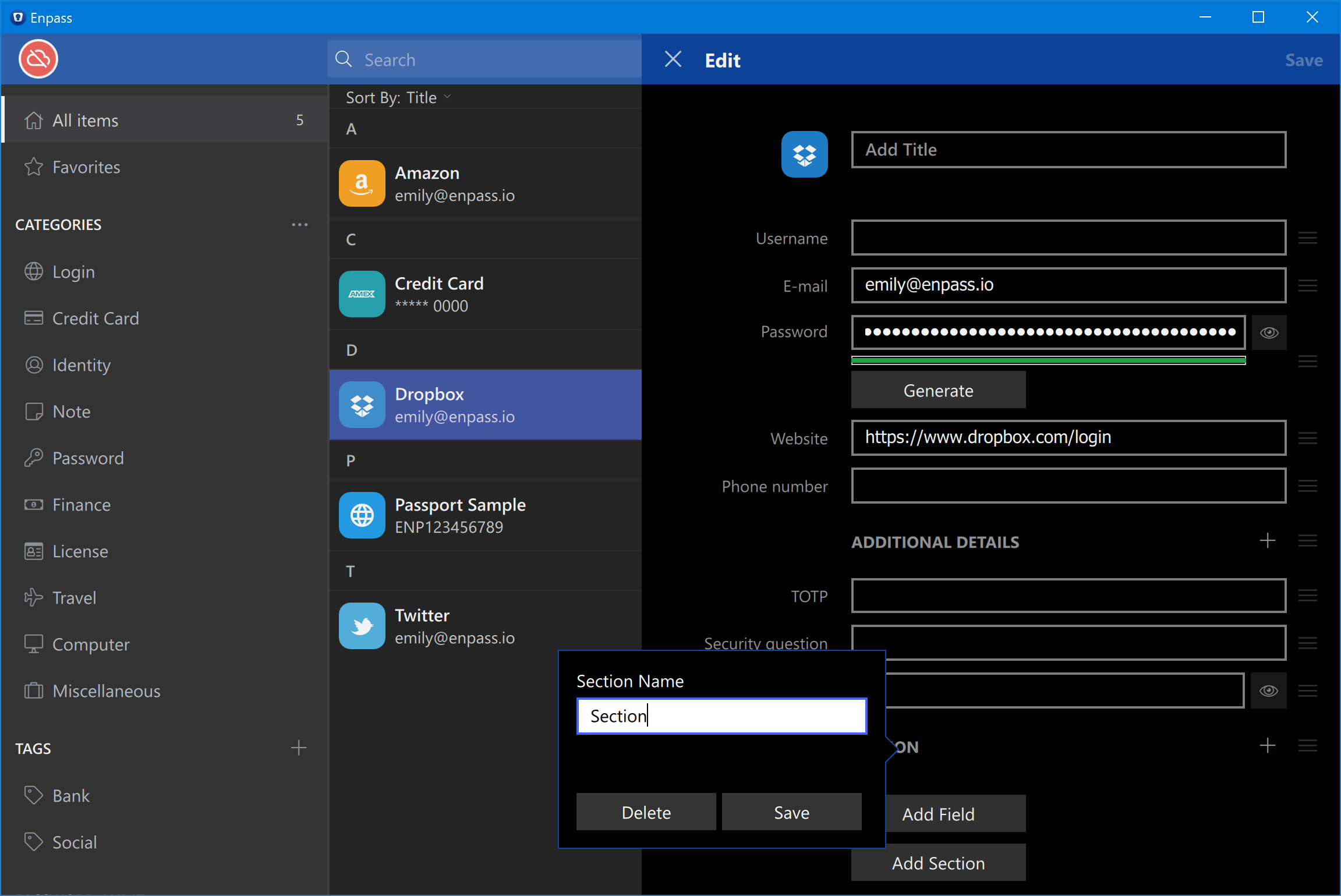Image resolution: width=1341 pixels, height=896 pixels.
Task: Select the License category
Action: [165, 551]
